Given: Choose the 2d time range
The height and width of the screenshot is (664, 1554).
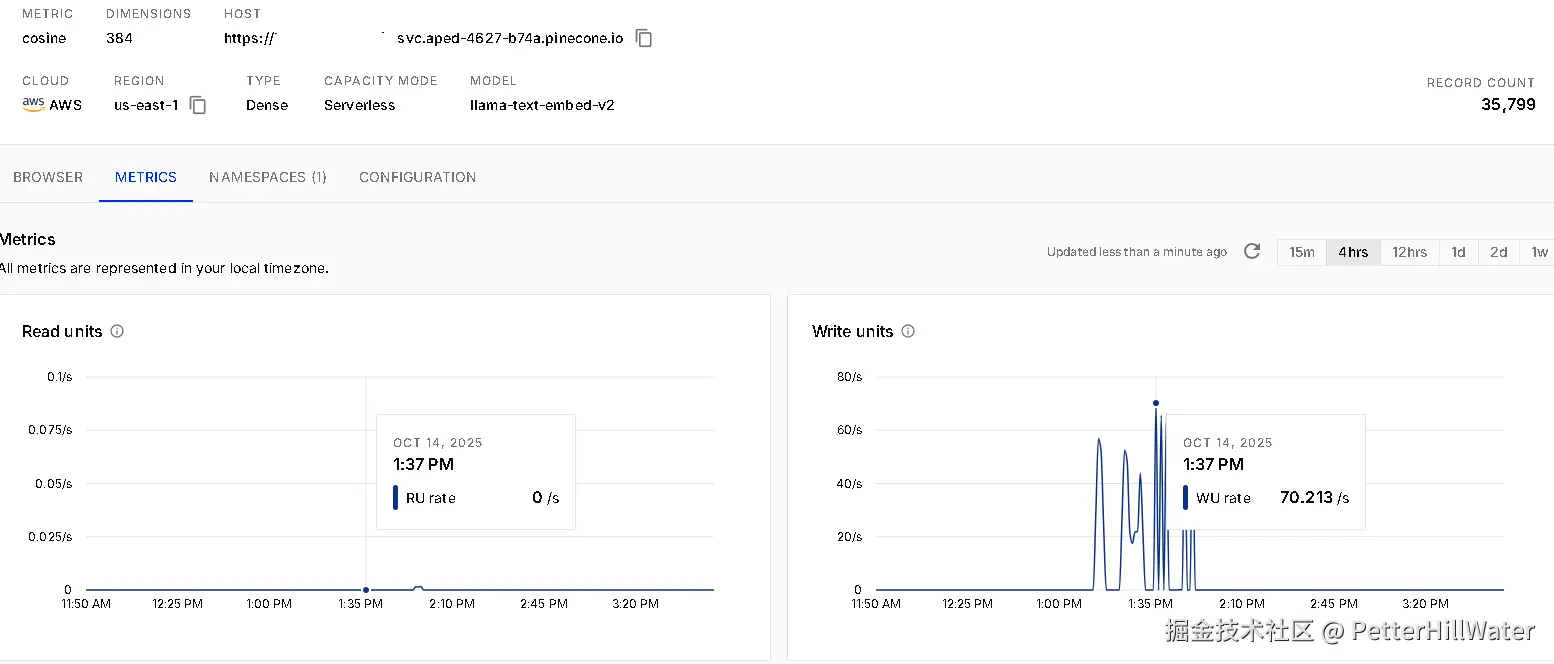Looking at the screenshot, I should [x=1498, y=252].
